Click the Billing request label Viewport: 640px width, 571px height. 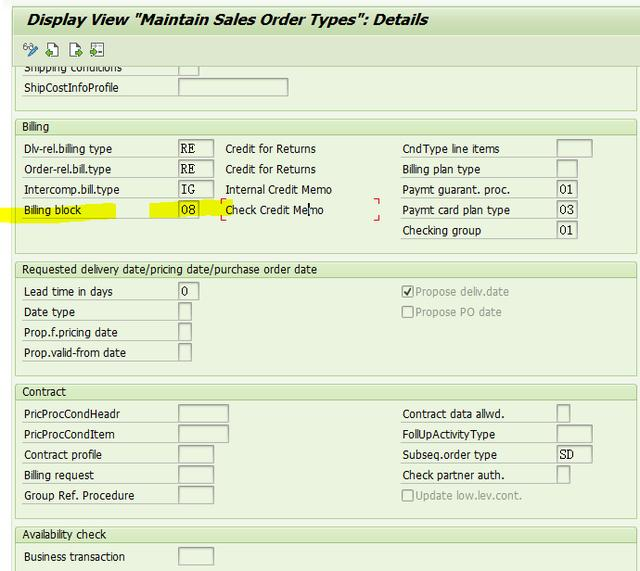(59, 475)
